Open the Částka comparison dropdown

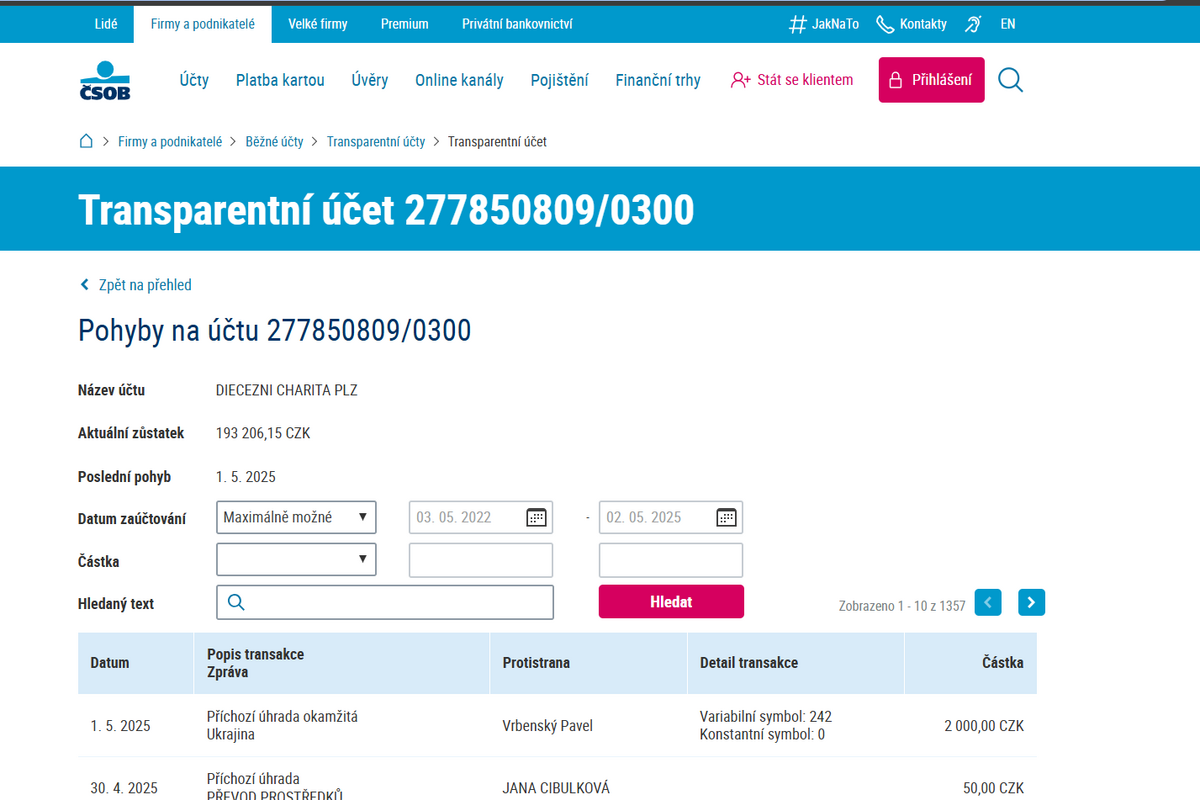pyautogui.click(x=296, y=559)
